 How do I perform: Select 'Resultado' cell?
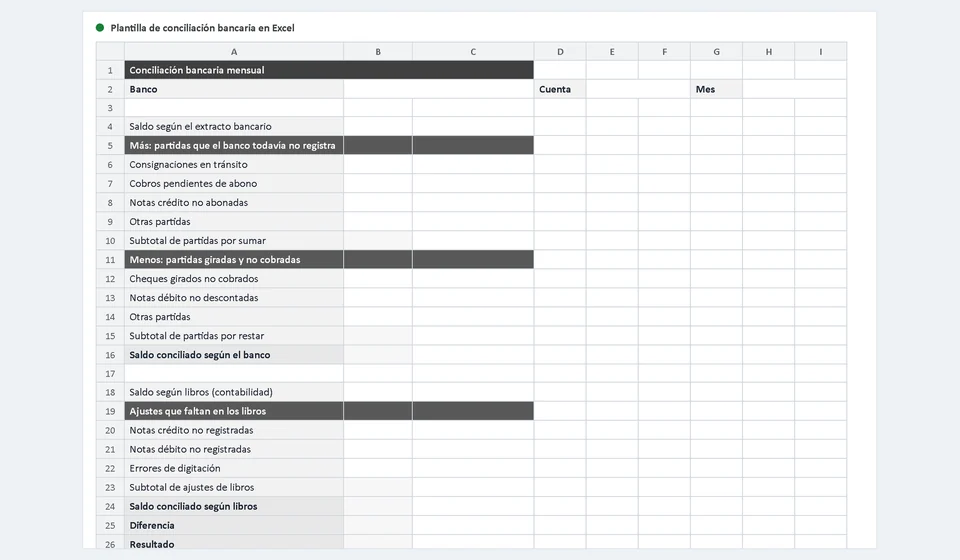pos(234,542)
